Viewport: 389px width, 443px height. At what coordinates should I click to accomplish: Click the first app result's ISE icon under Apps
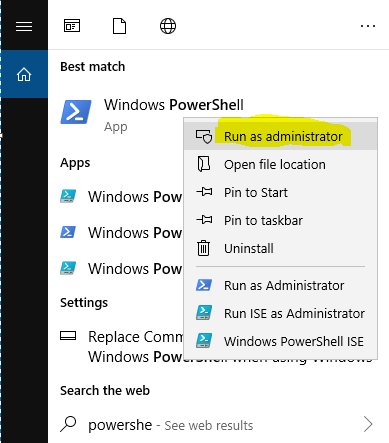68,196
